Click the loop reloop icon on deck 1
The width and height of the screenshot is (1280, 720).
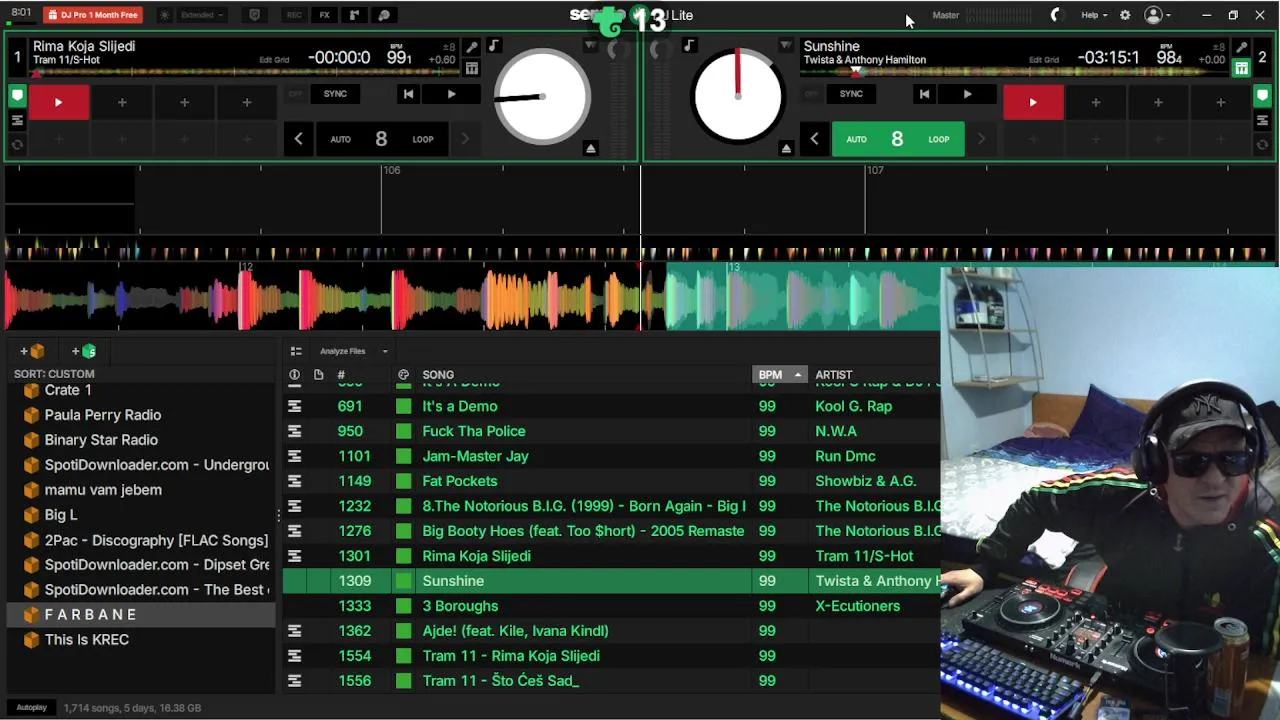pos(17,144)
